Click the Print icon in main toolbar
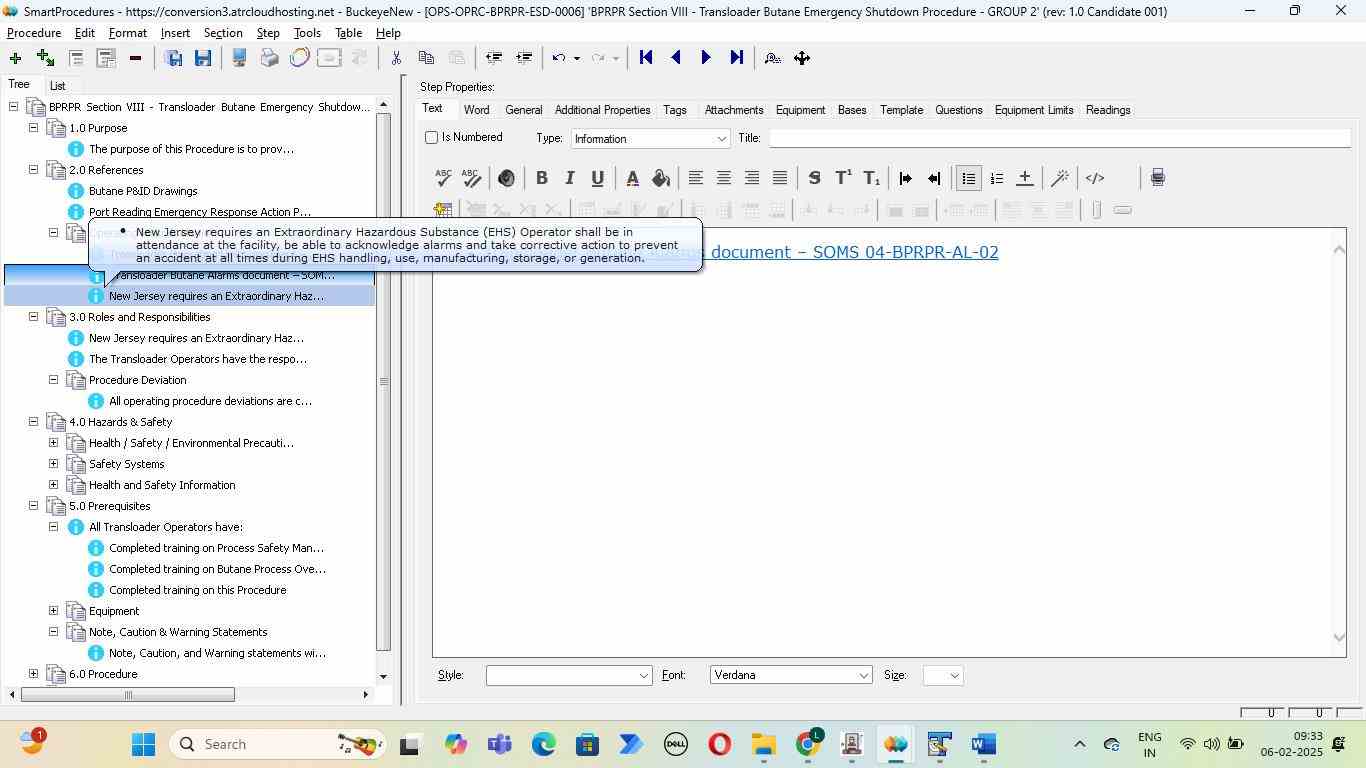The height and width of the screenshot is (768, 1366). click(269, 58)
